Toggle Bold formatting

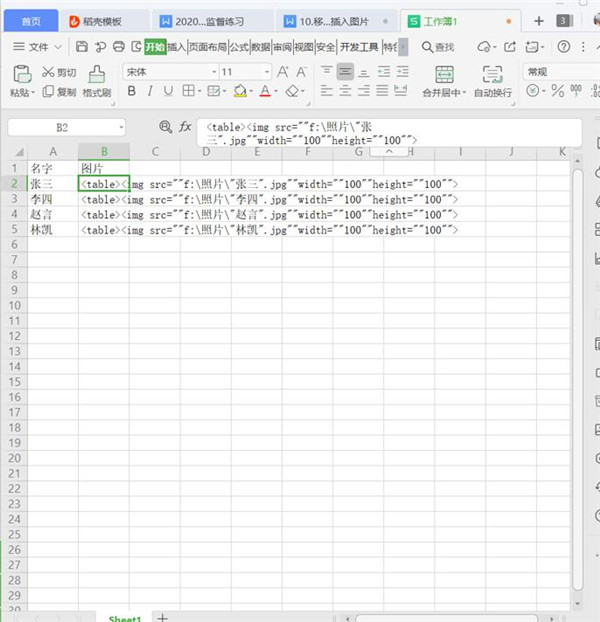click(x=132, y=91)
